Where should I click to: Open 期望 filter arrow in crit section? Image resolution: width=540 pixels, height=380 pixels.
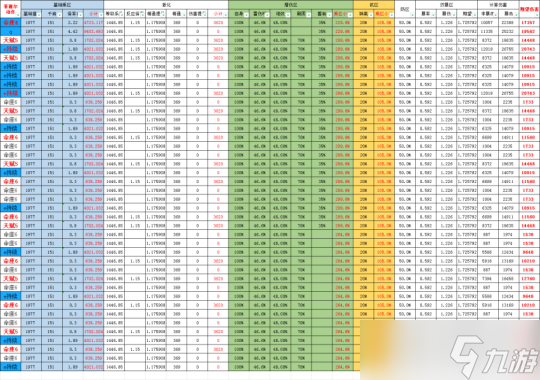click(x=475, y=15)
